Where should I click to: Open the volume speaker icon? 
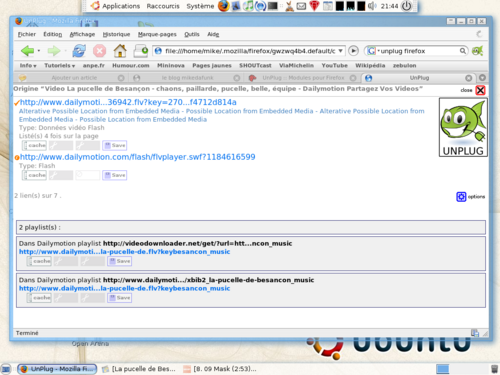pyautogui.click(x=372, y=6)
